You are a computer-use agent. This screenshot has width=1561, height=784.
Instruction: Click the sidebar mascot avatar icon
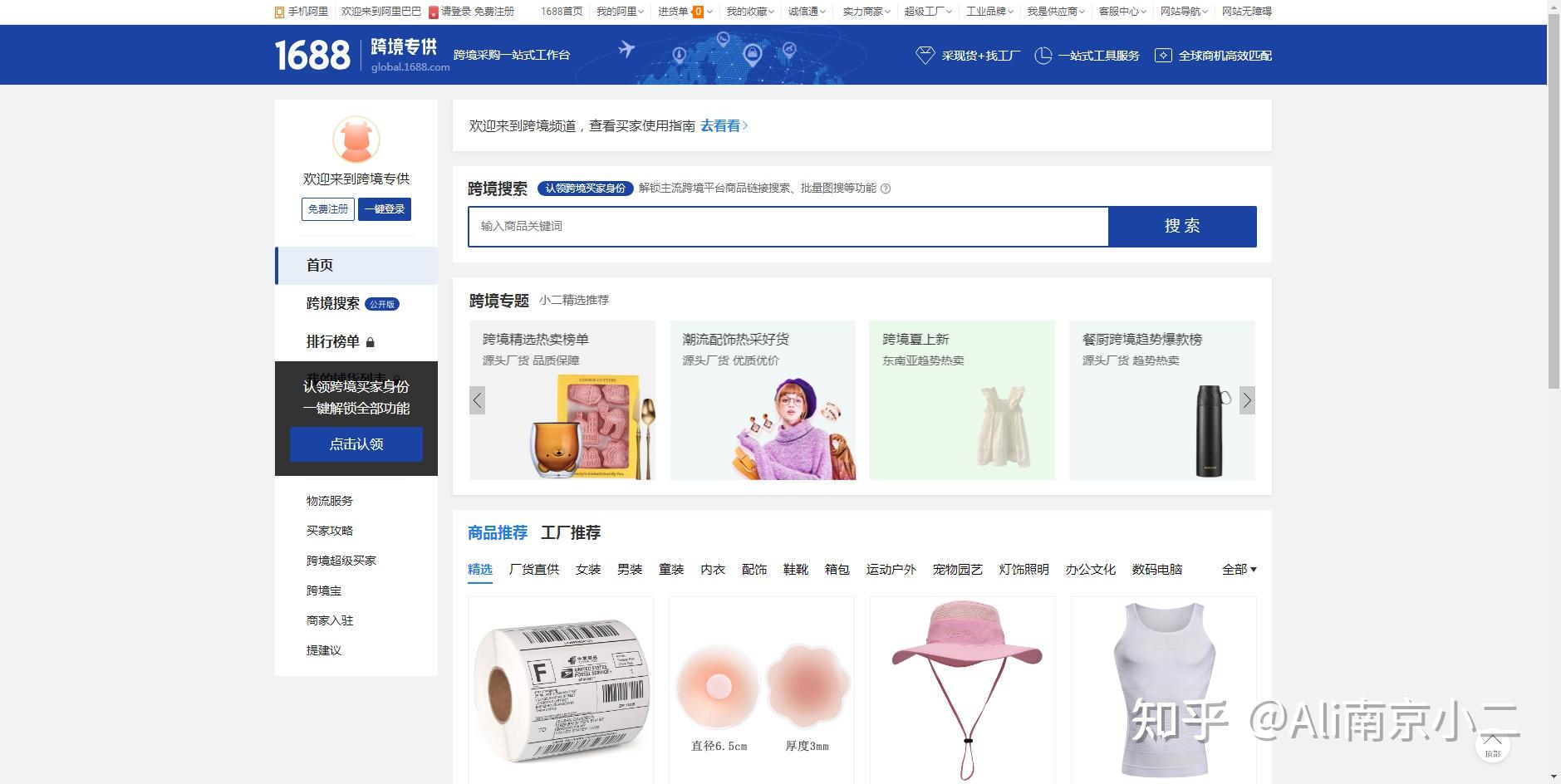(356, 140)
